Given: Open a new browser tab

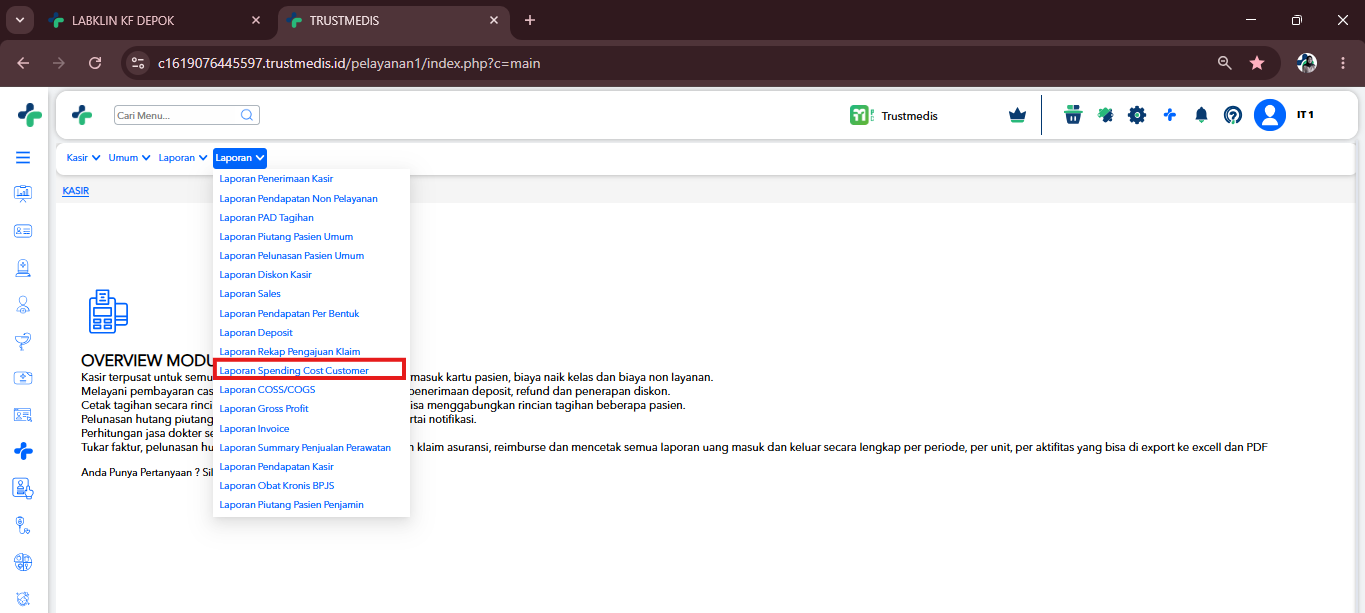Looking at the screenshot, I should (530, 20).
